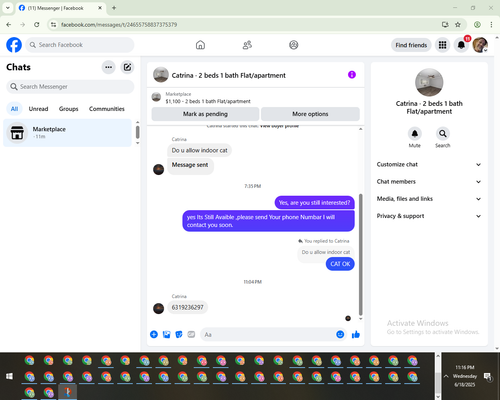Open the account profile picture menu
500x400 pixels.
480,45
